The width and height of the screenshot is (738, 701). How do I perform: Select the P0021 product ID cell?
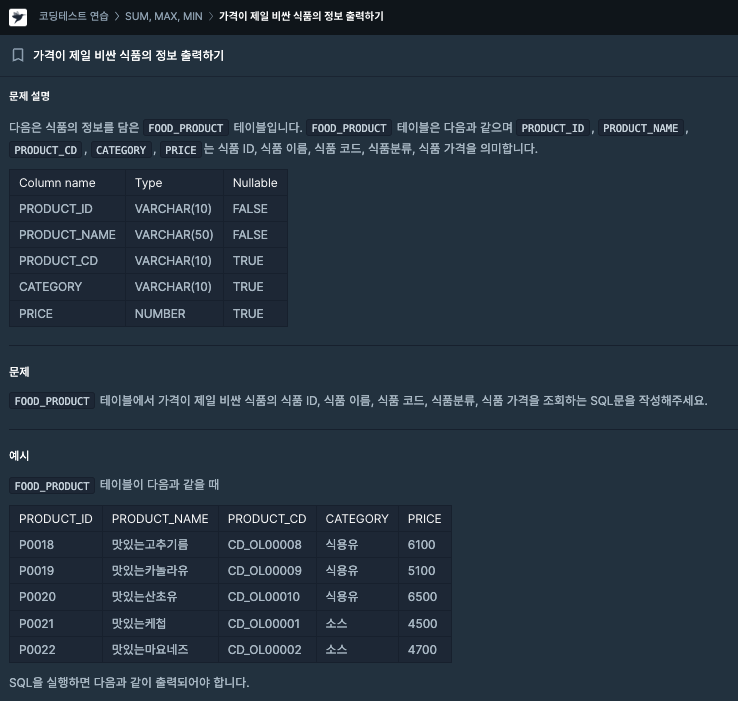click(56, 623)
